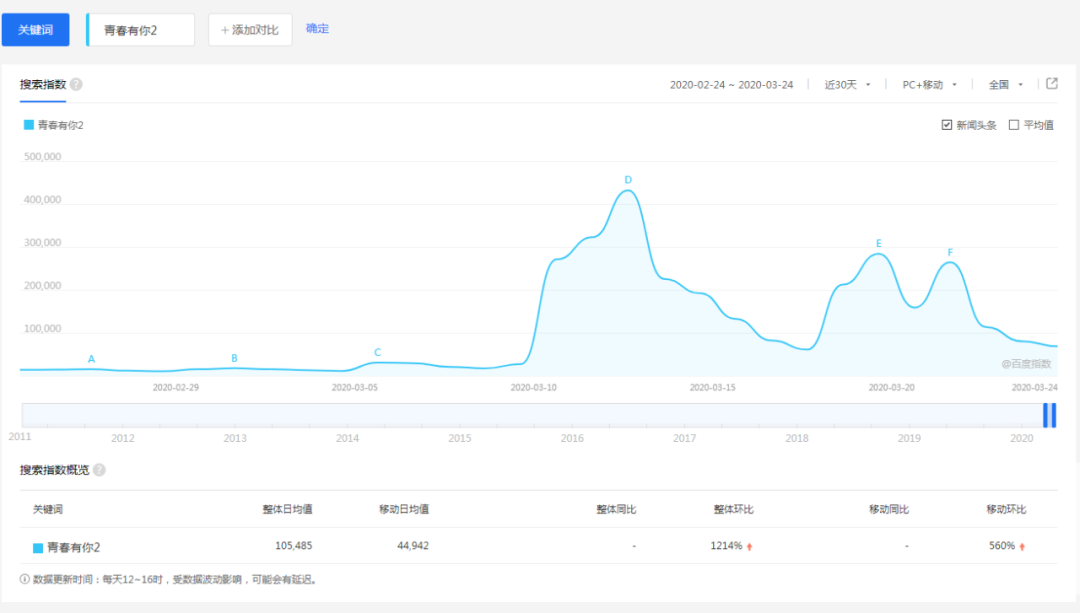Click the export/share chart icon
Screen dimensions: 1080x613
point(1052,83)
